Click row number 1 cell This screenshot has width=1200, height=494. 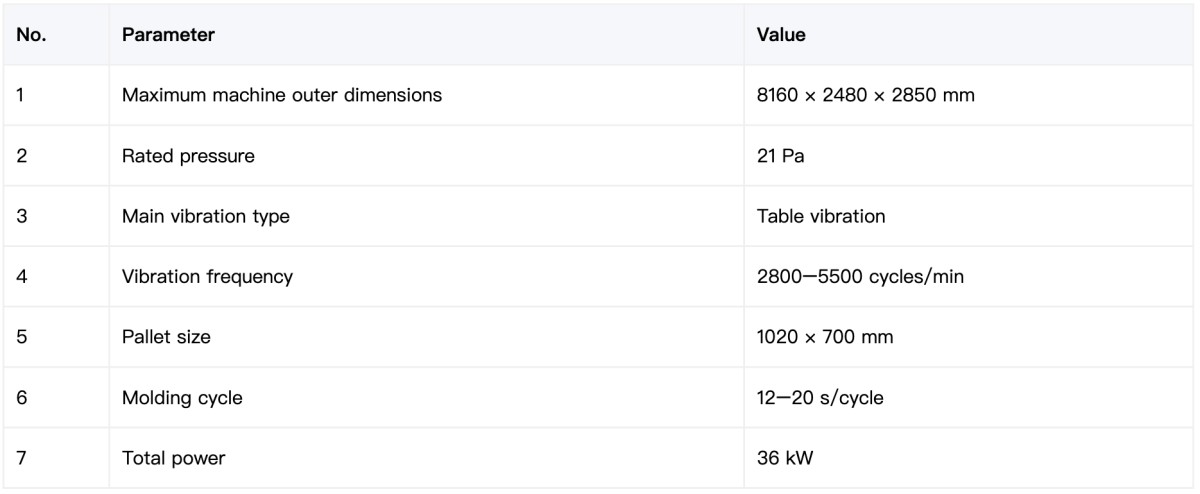pos(56,96)
